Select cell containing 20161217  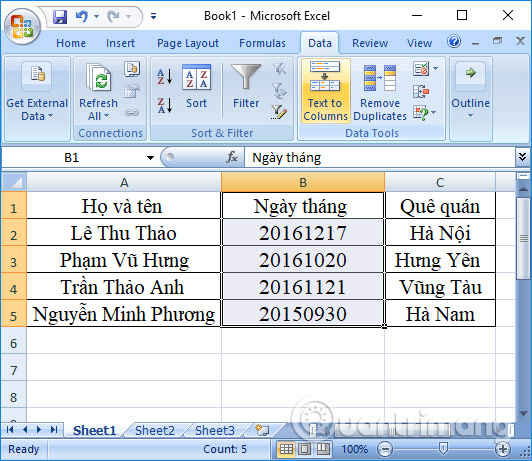[x=303, y=232]
